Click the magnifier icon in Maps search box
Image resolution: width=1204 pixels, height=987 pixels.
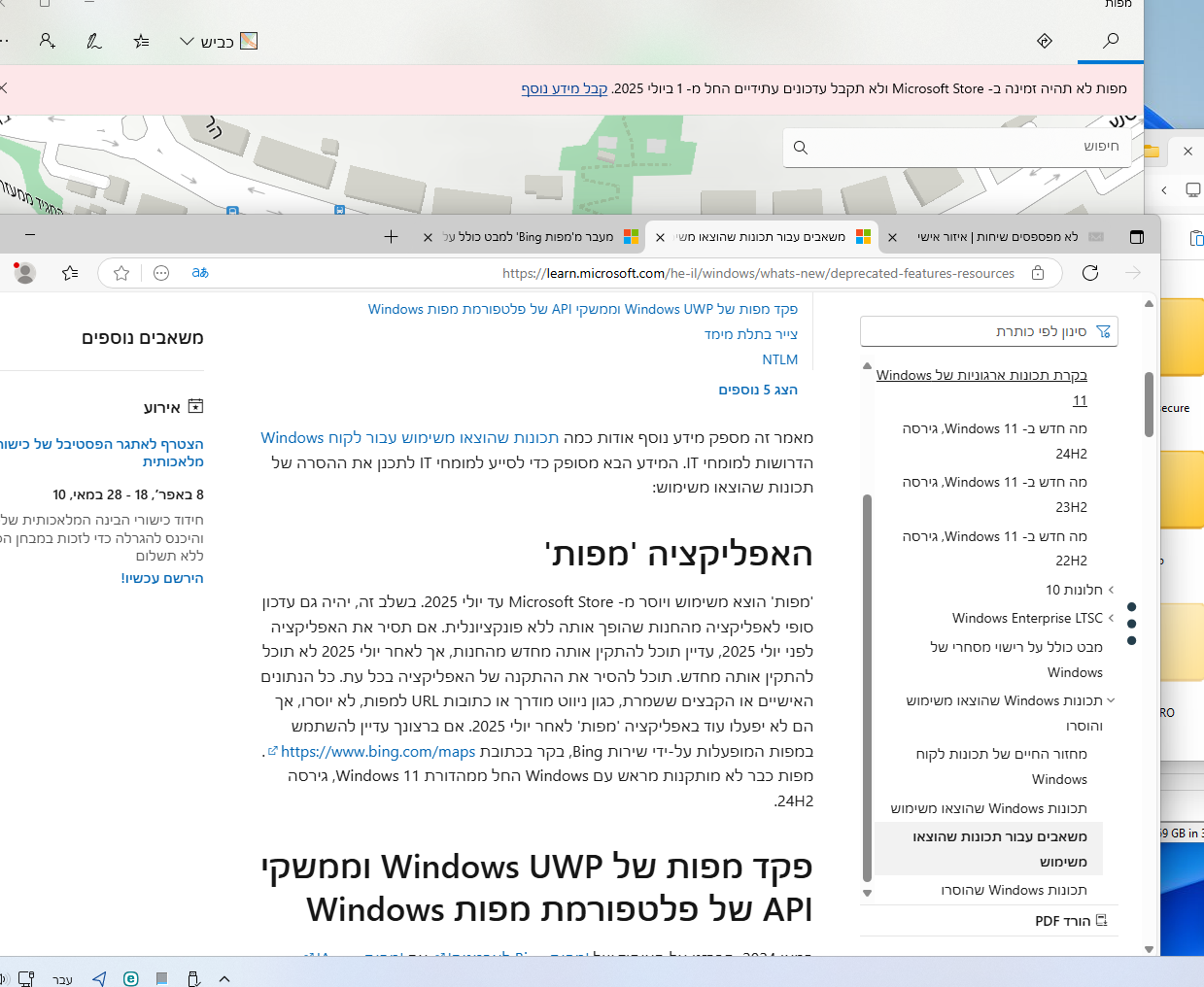pos(801,148)
